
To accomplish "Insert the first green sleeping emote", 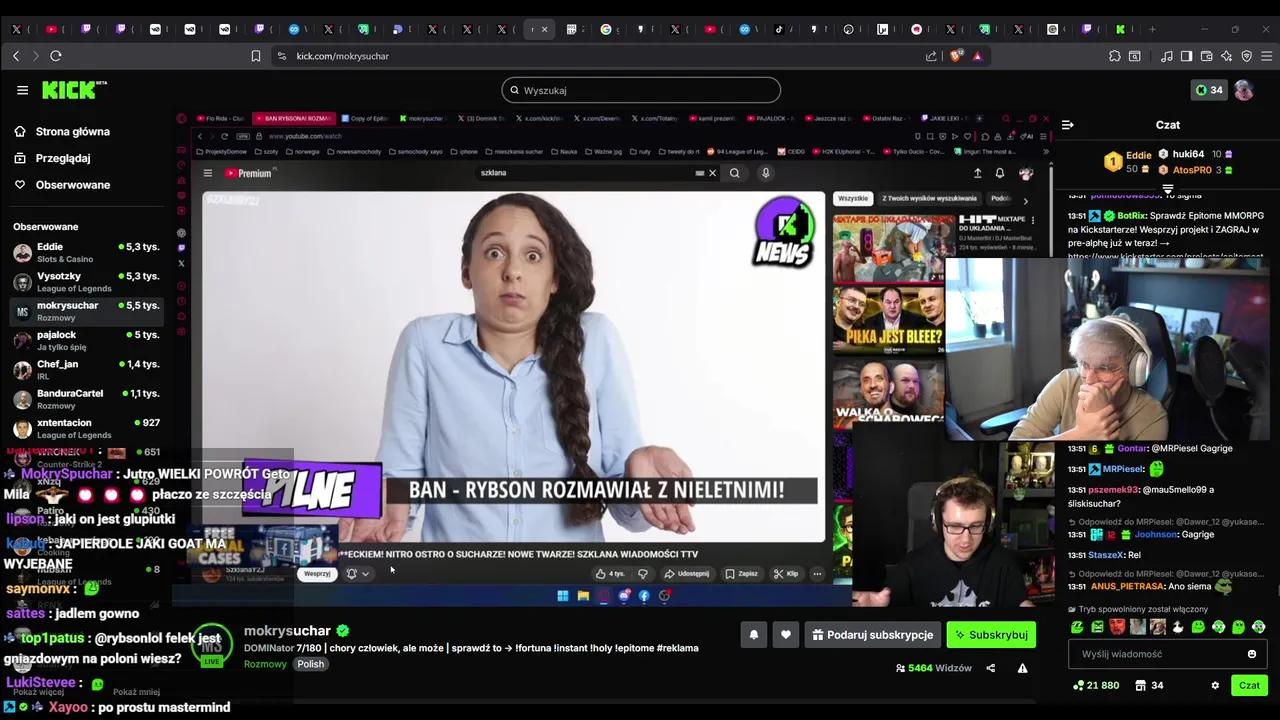I will [x=1077, y=628].
